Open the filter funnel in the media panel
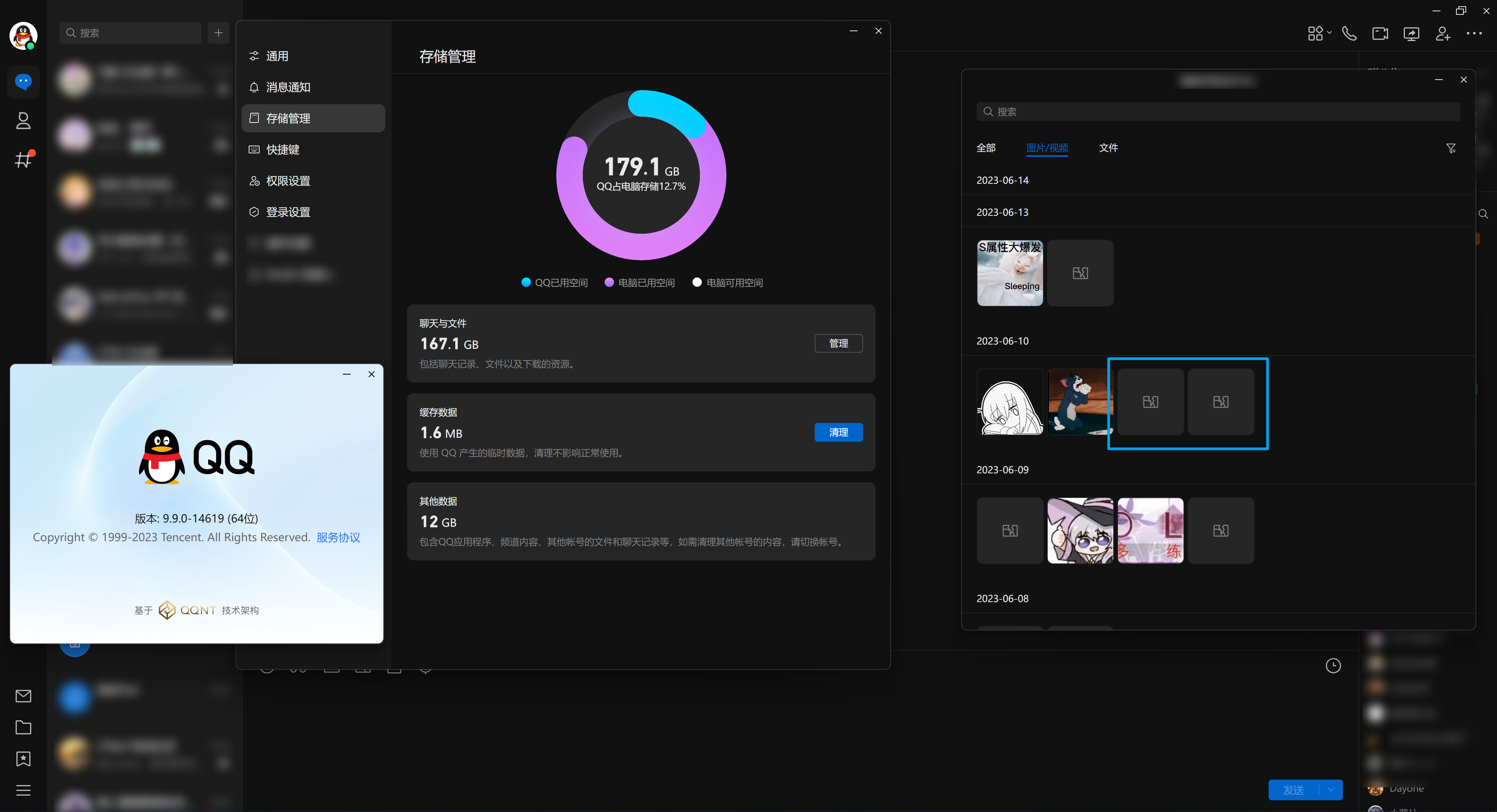The width and height of the screenshot is (1497, 812). tap(1451, 148)
